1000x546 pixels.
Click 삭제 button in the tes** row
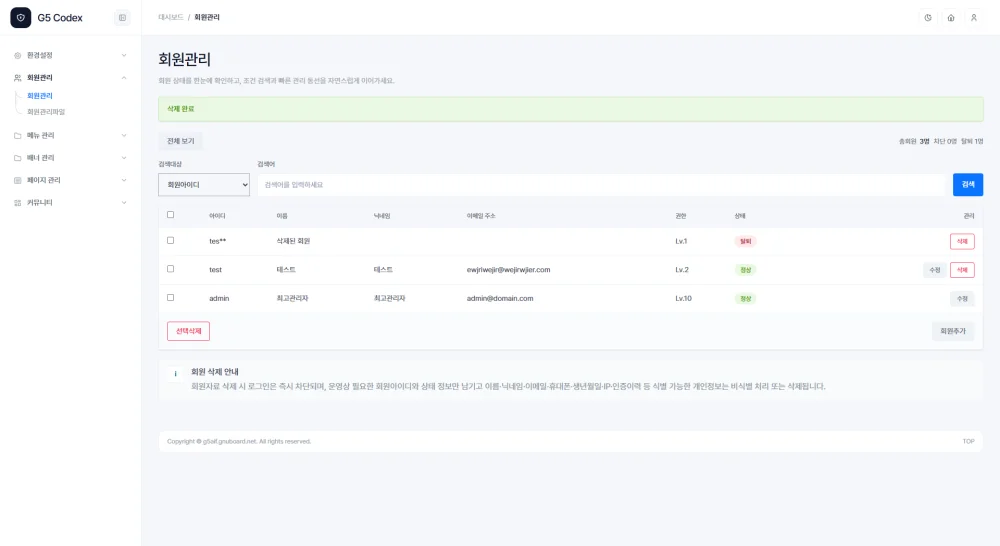coord(962,241)
